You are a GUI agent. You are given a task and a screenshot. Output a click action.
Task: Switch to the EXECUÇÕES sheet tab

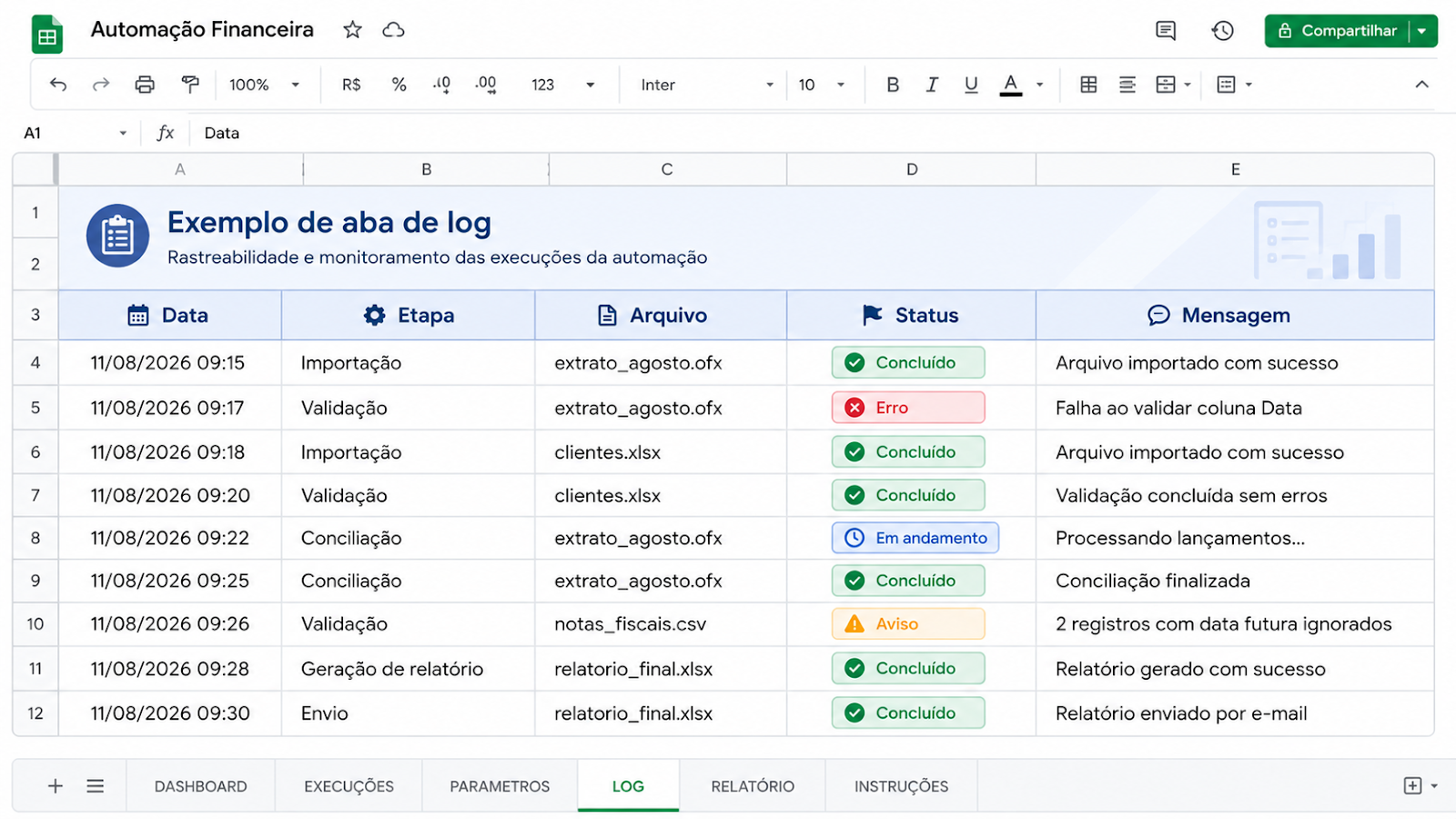pos(349,786)
